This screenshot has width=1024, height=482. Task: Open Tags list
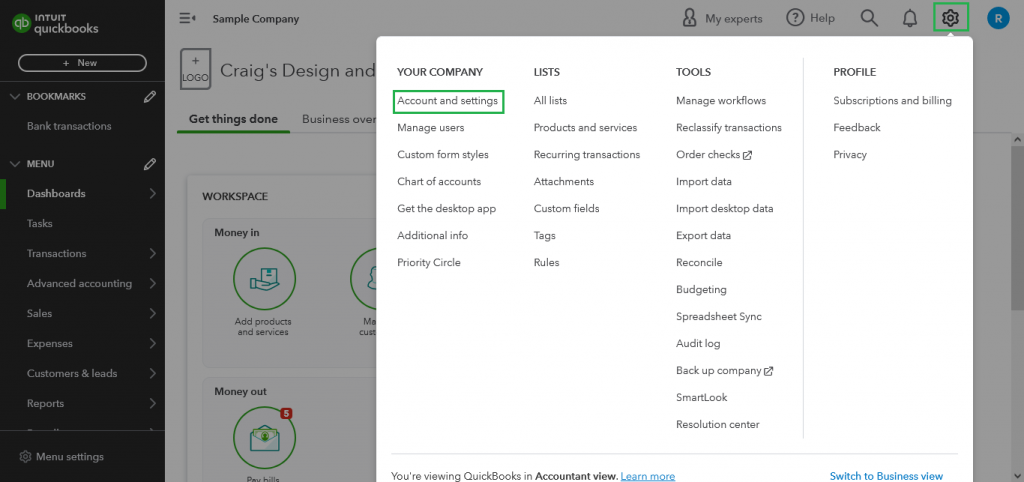pos(545,236)
